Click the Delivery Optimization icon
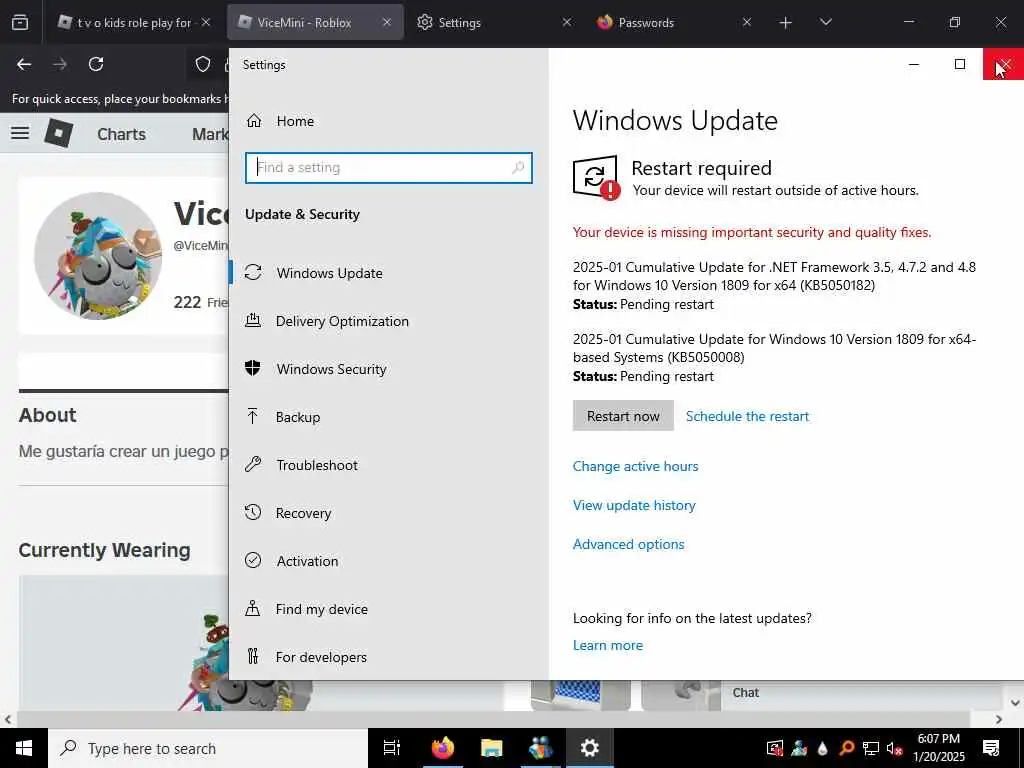 (x=253, y=320)
